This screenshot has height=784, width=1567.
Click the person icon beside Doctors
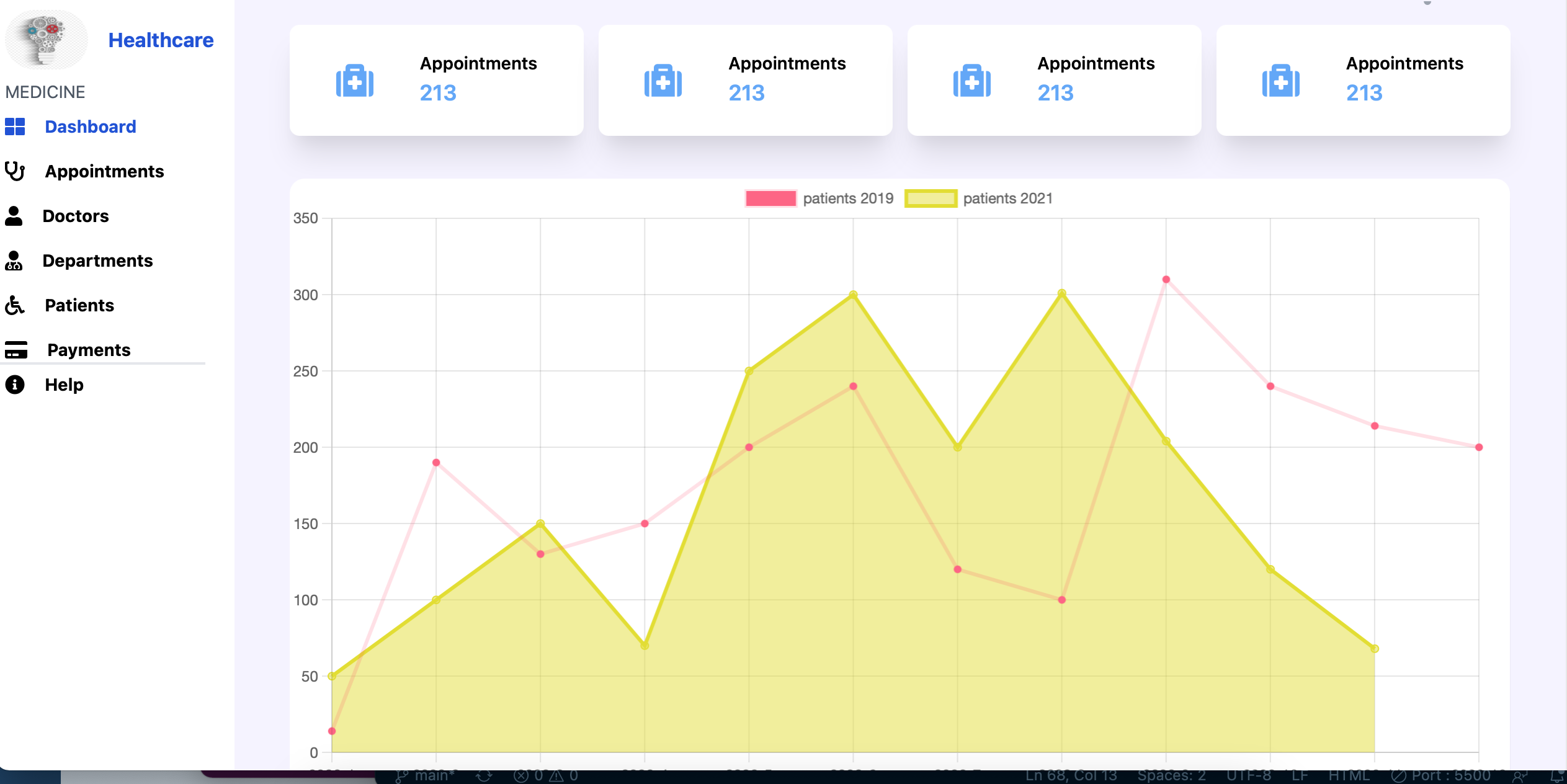click(14, 216)
